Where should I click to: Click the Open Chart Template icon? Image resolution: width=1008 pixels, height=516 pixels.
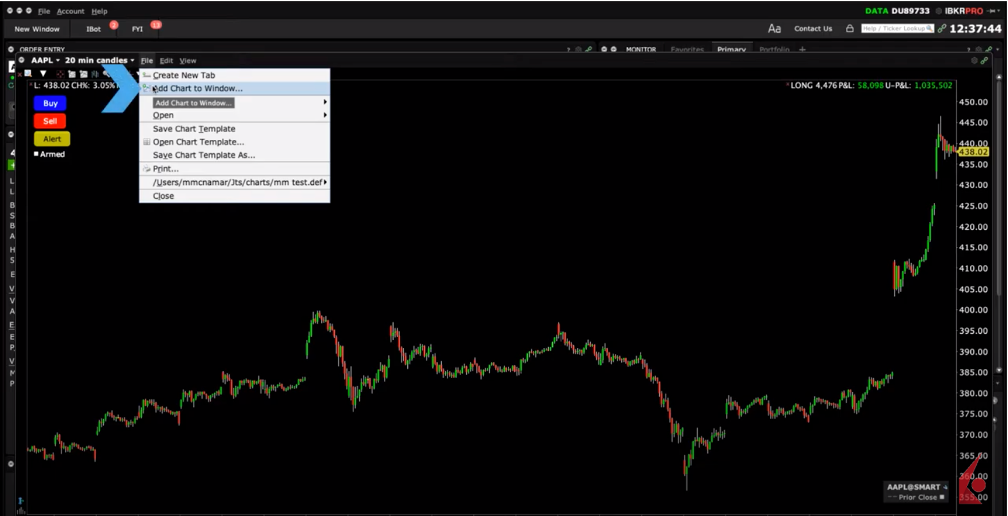coord(146,142)
